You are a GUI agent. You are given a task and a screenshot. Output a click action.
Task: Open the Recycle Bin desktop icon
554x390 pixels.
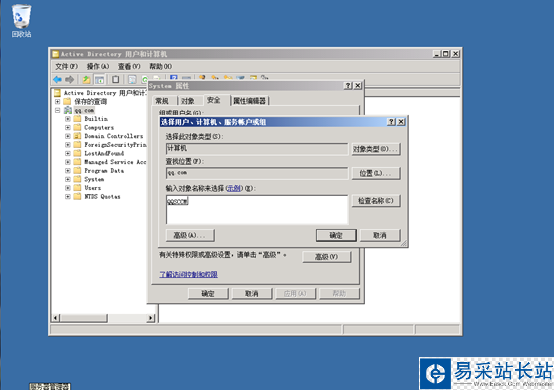pyautogui.click(x=21, y=20)
